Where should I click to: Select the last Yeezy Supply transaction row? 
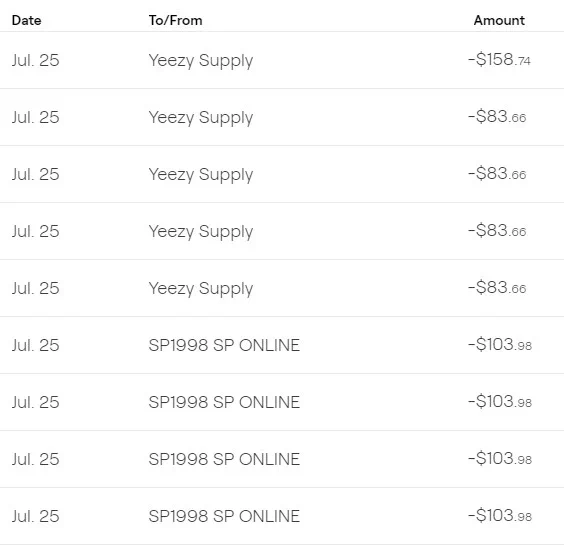click(x=282, y=288)
